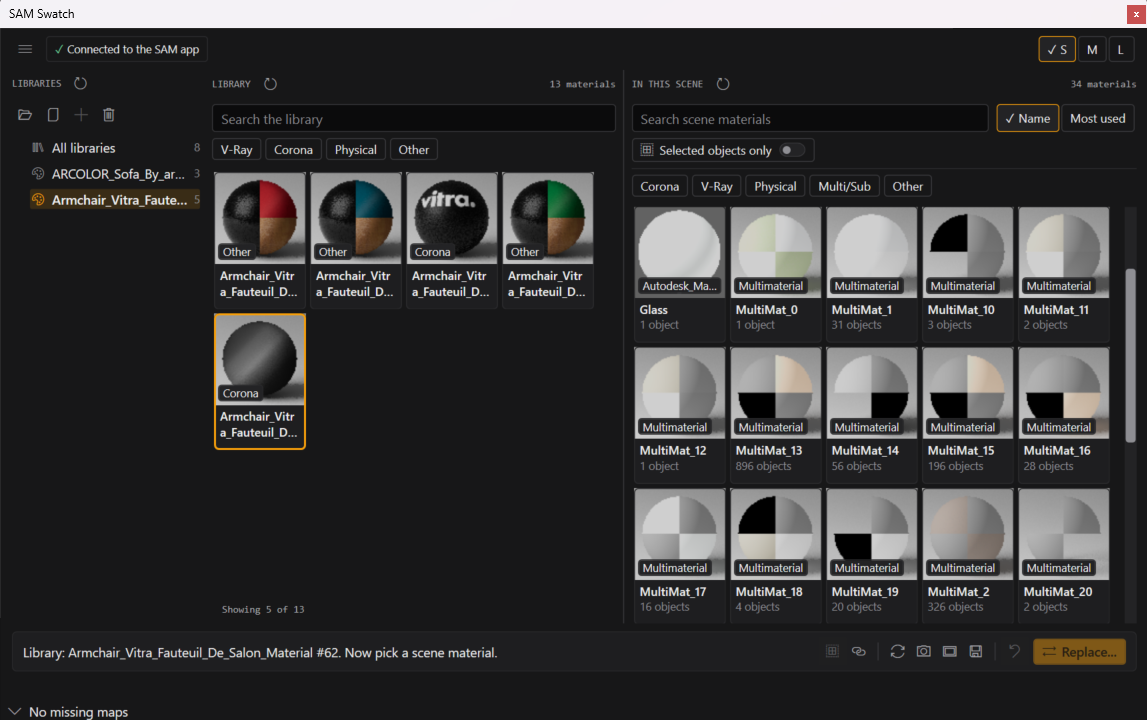Screen dimensions: 1147x720
Task: Click the floppy disk save icon
Action: (x=976, y=651)
